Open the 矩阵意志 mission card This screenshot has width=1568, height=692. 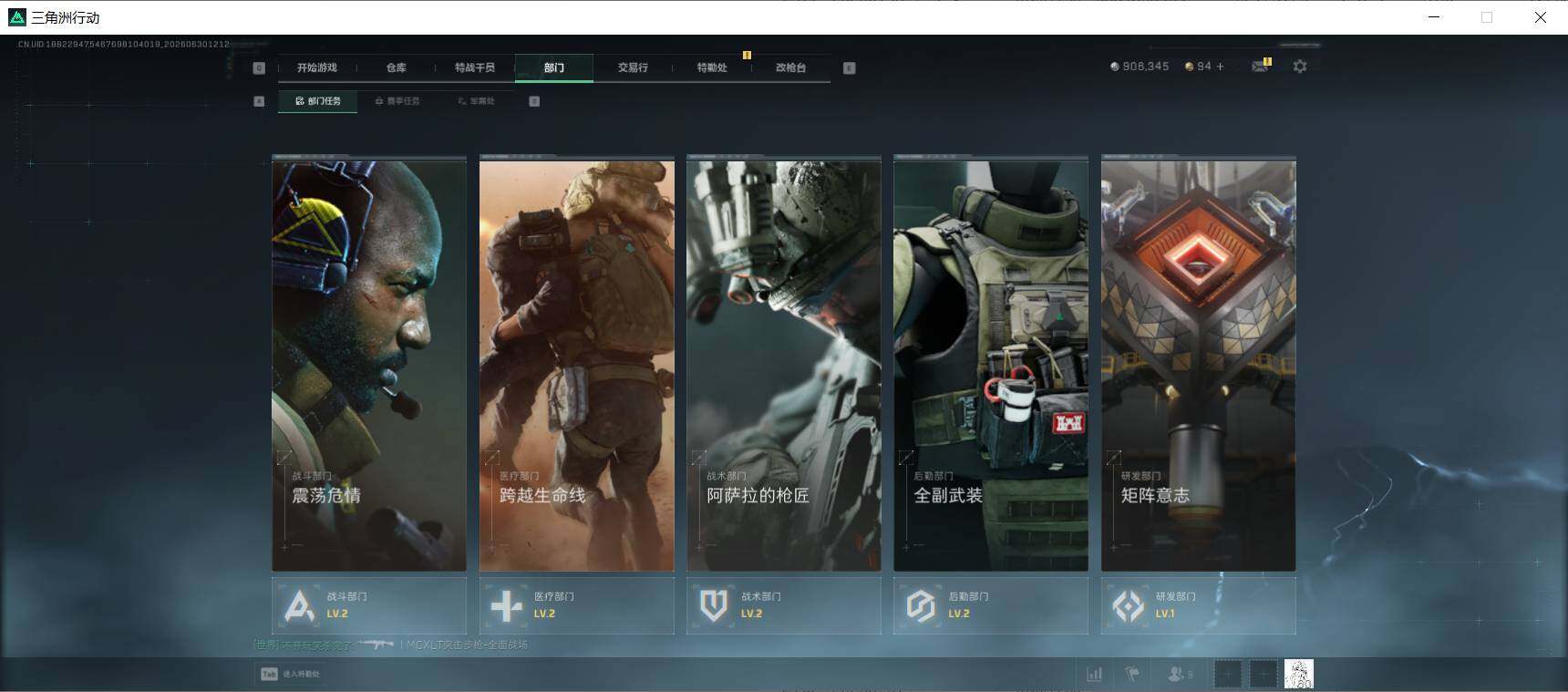(1199, 365)
